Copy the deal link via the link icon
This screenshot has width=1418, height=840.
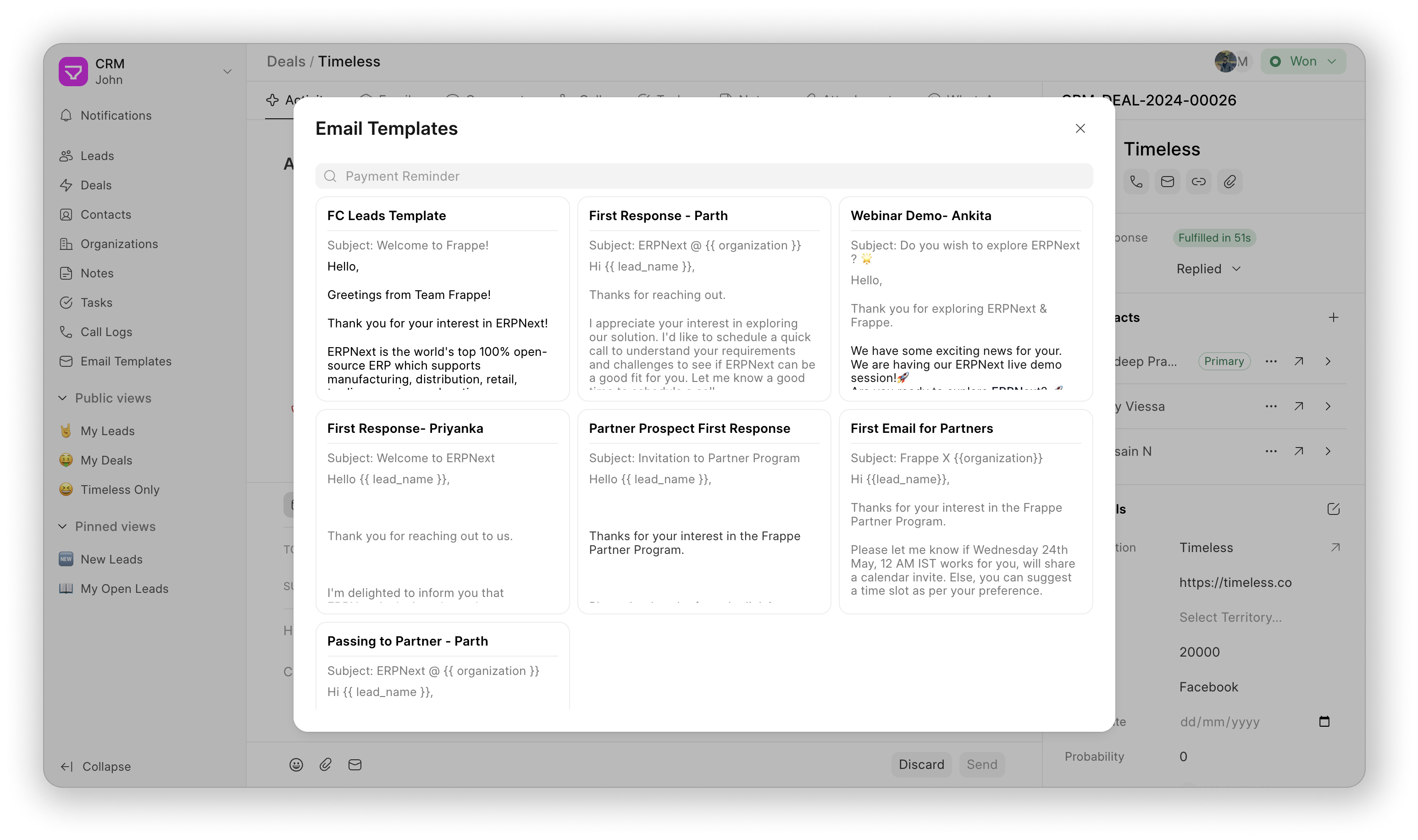point(1198,182)
